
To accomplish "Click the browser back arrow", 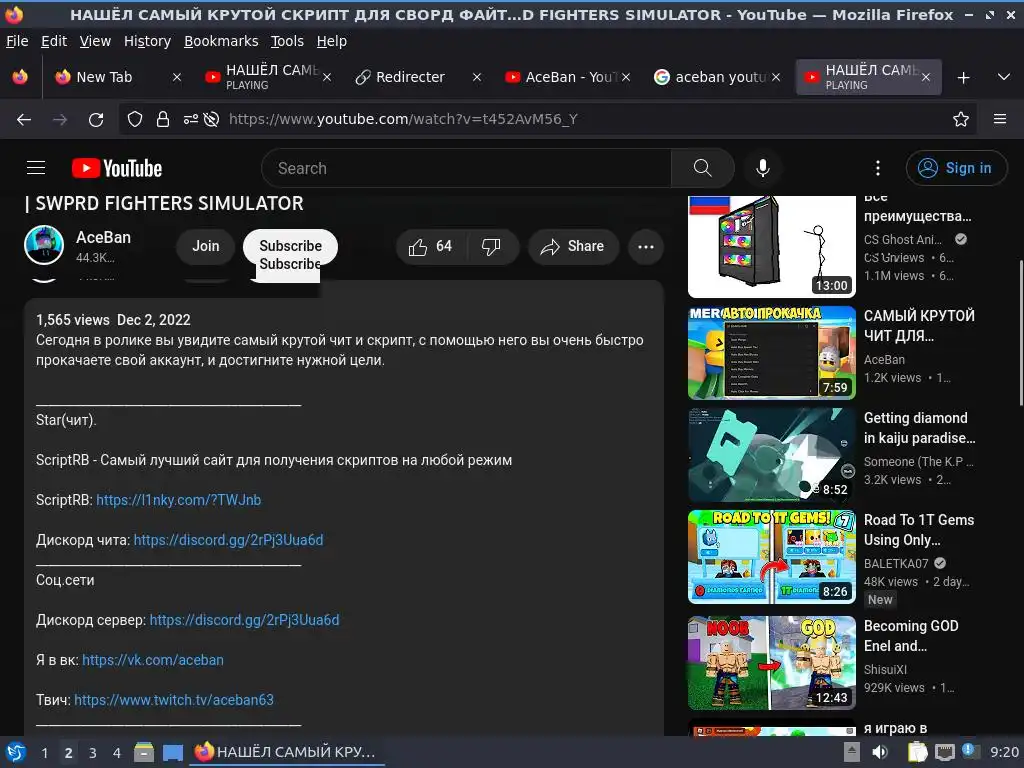I will (24, 120).
